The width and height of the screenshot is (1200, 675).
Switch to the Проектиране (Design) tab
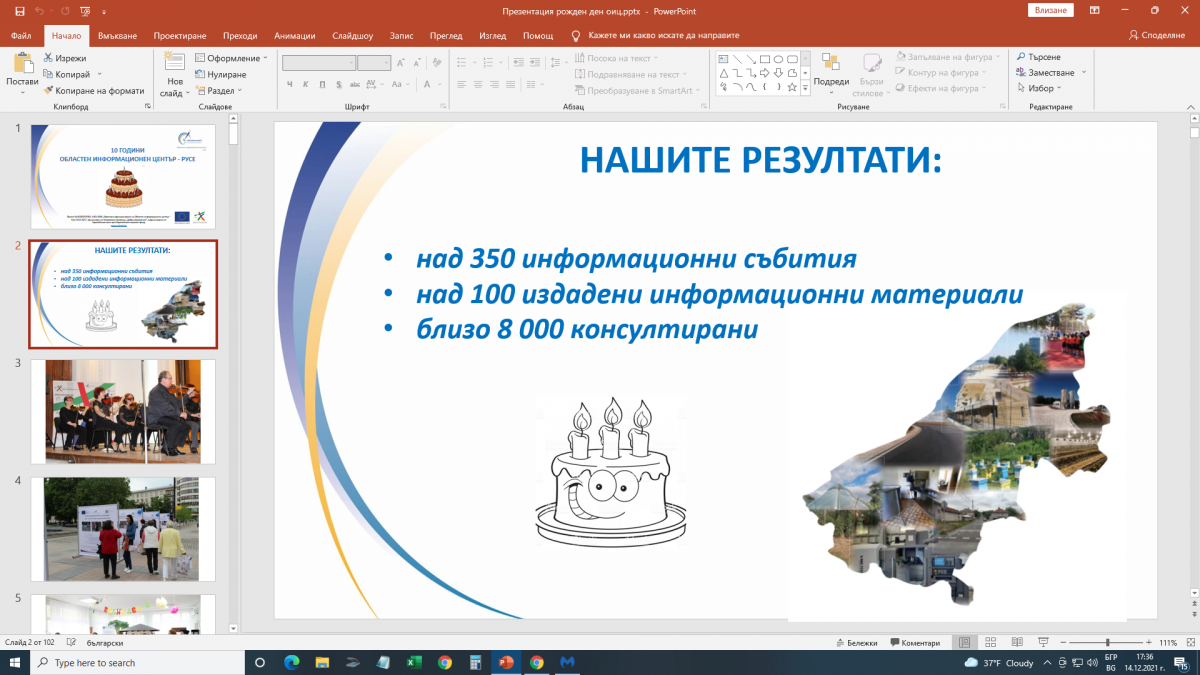[180, 35]
